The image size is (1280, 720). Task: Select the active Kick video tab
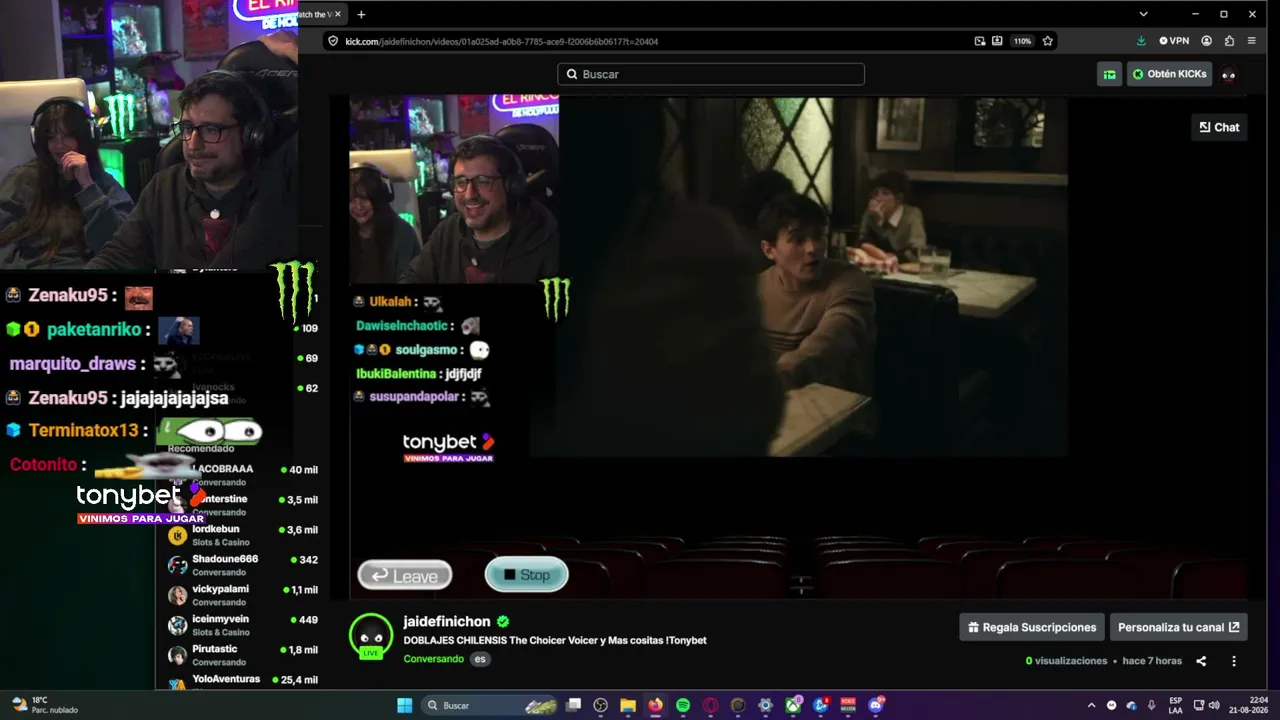click(322, 14)
